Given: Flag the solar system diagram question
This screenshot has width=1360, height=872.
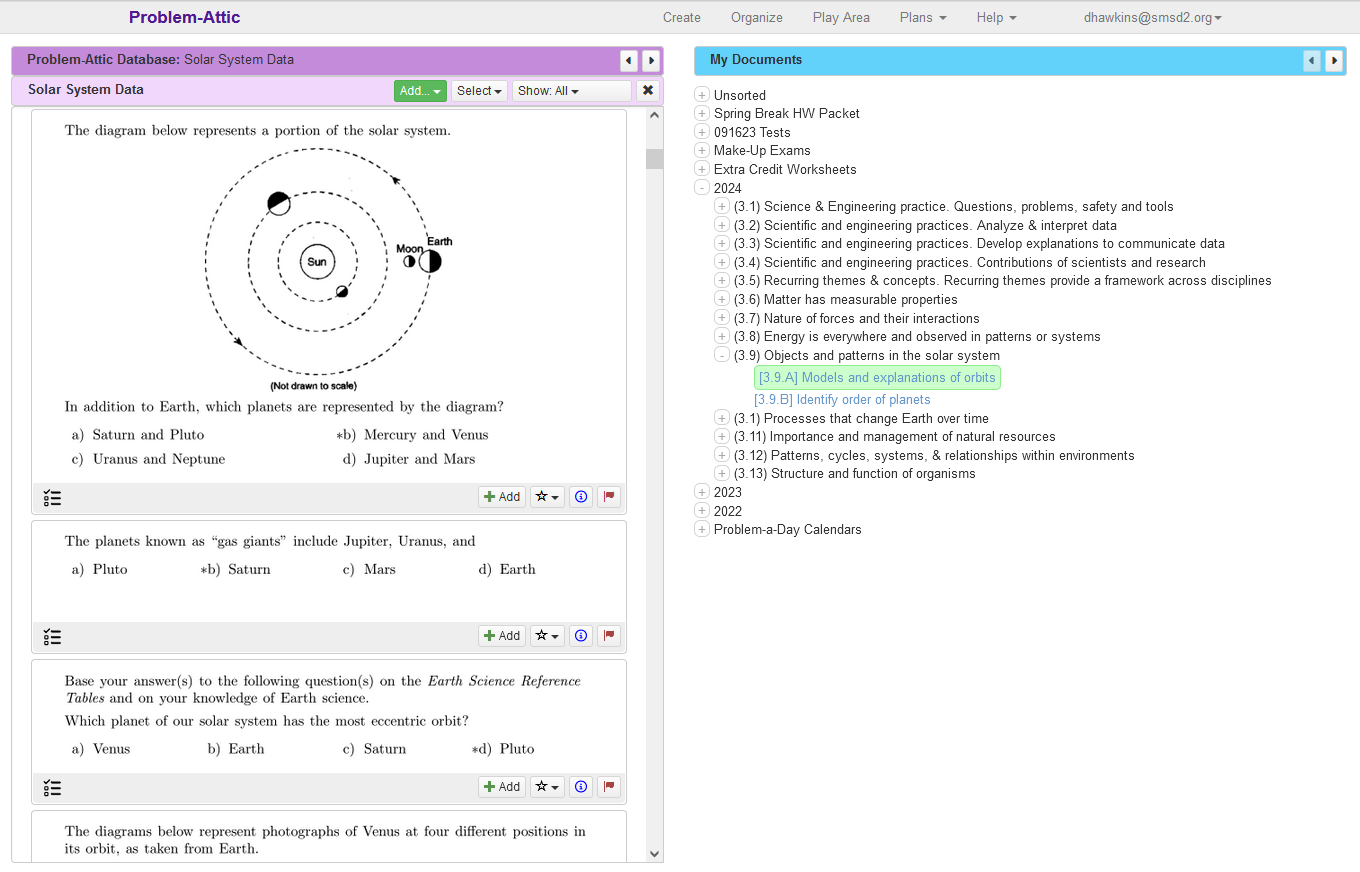Looking at the screenshot, I should (x=609, y=497).
